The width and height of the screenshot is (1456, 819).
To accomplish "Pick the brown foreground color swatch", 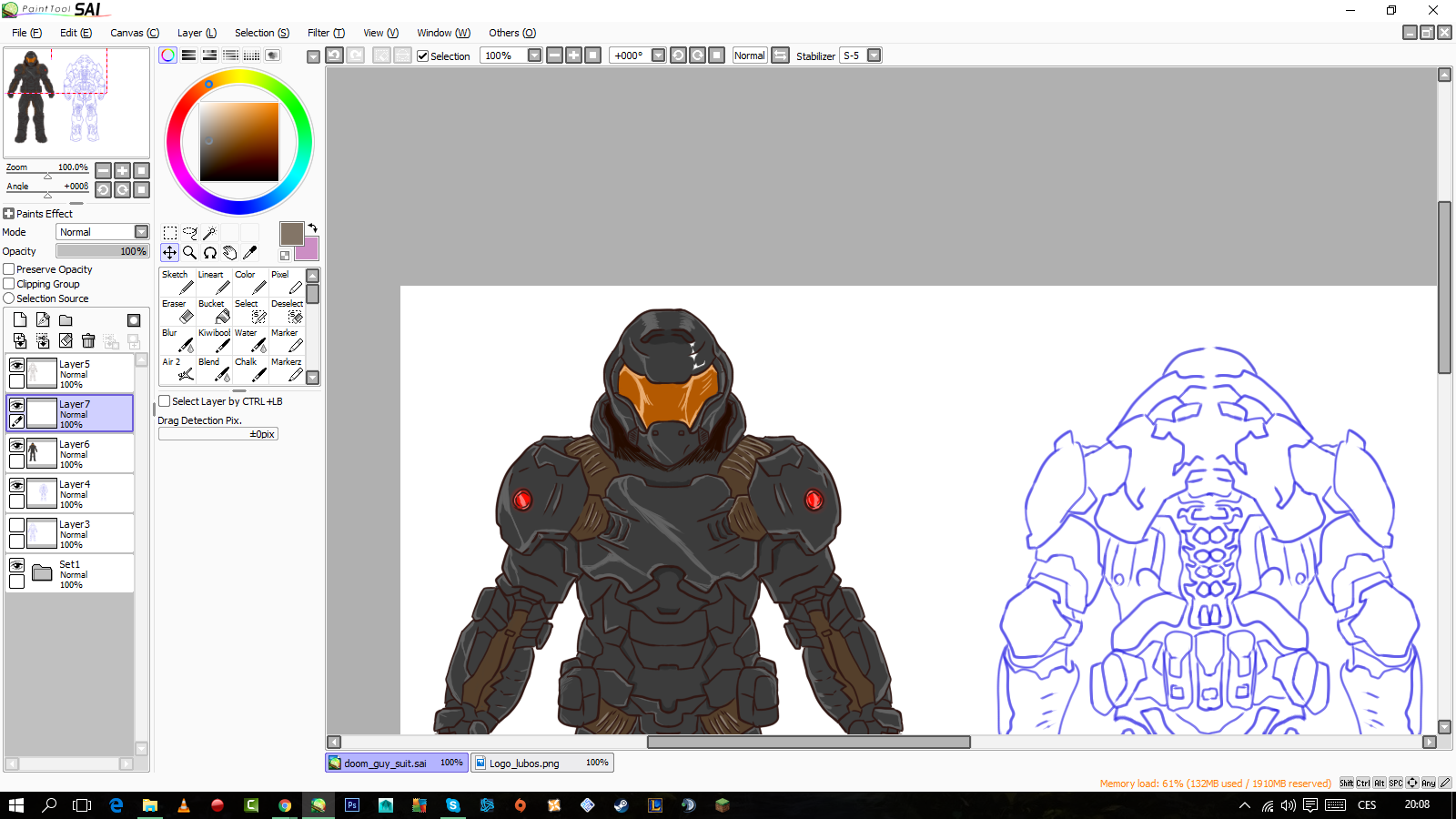I will [x=291, y=234].
